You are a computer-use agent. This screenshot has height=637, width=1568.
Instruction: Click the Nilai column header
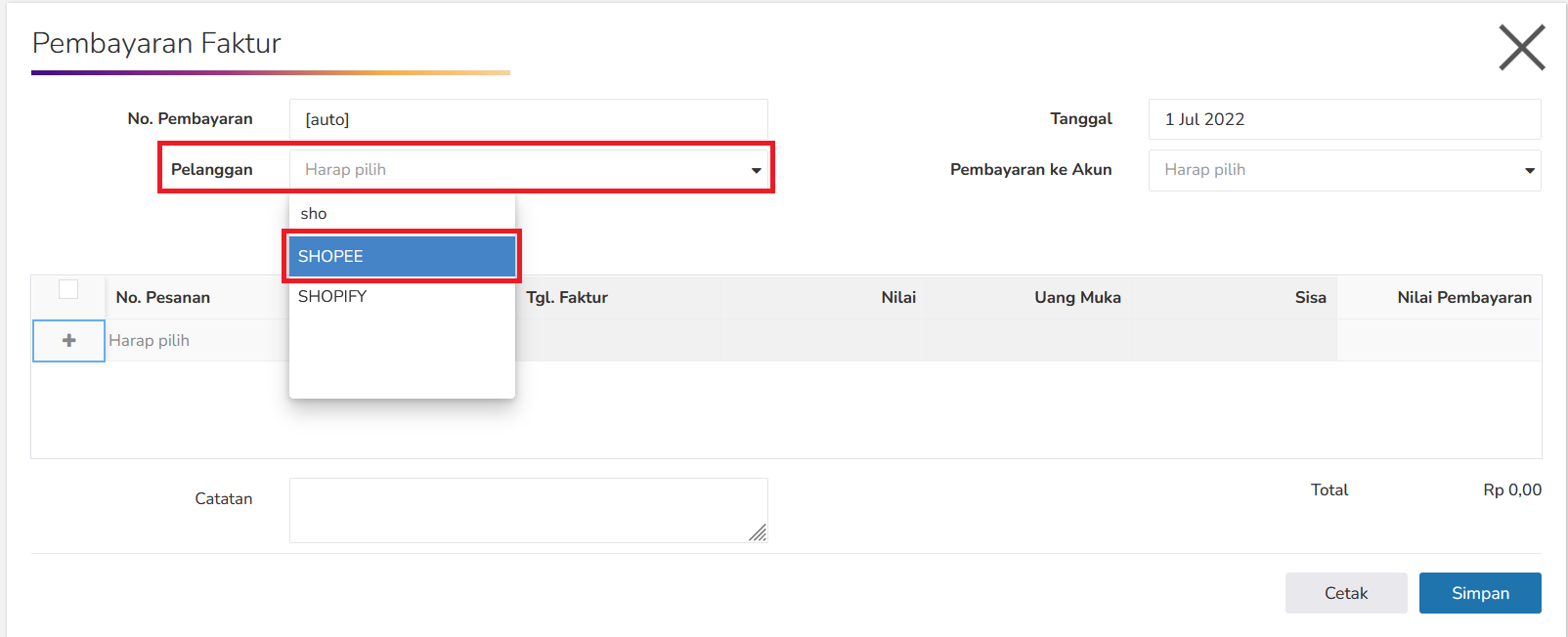point(898,297)
